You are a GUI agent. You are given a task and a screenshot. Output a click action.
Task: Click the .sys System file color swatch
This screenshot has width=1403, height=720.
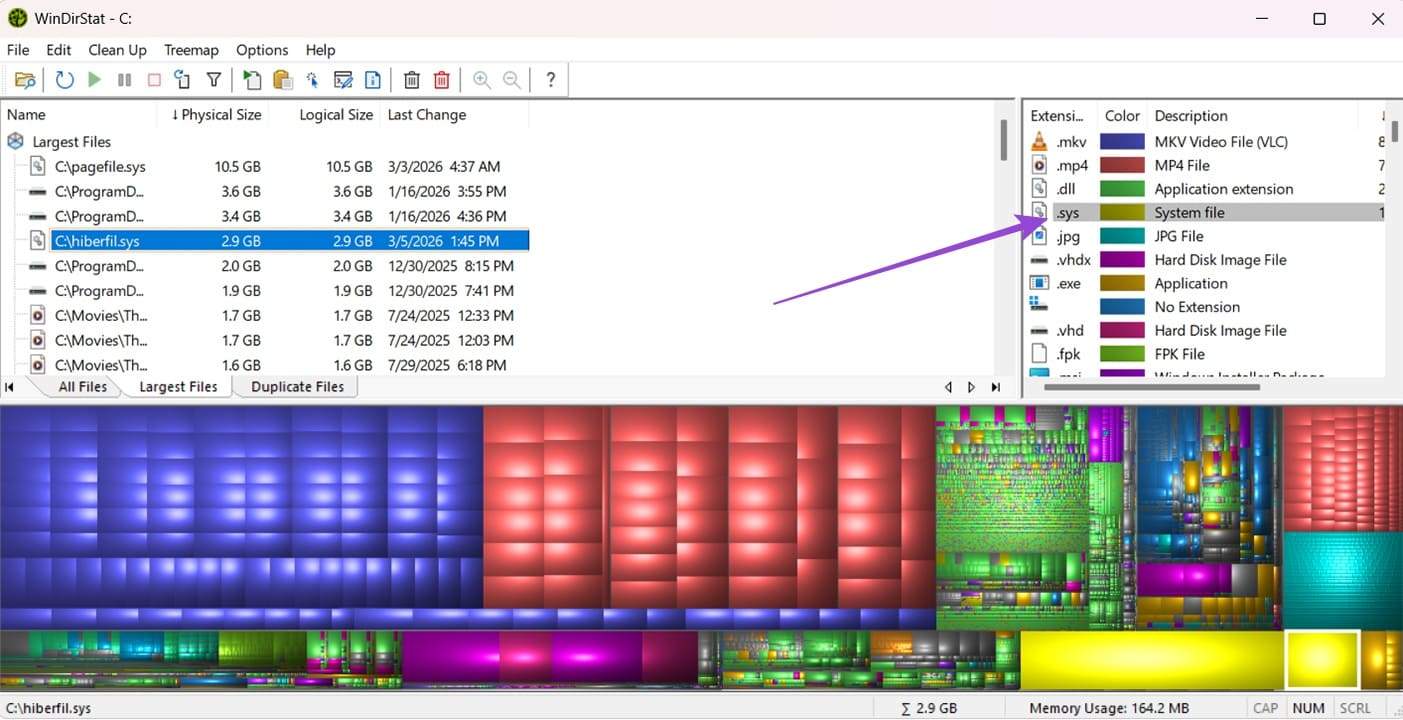1121,212
